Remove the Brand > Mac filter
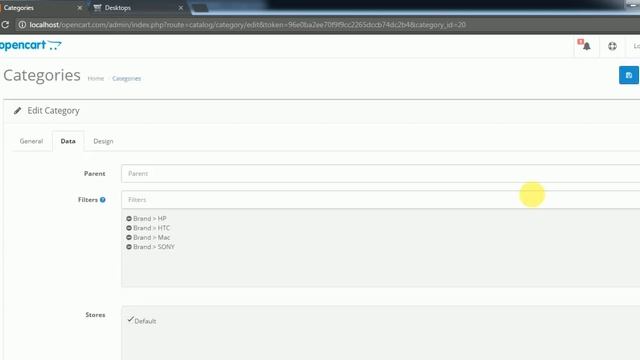This screenshot has width=640, height=360. coord(129,238)
